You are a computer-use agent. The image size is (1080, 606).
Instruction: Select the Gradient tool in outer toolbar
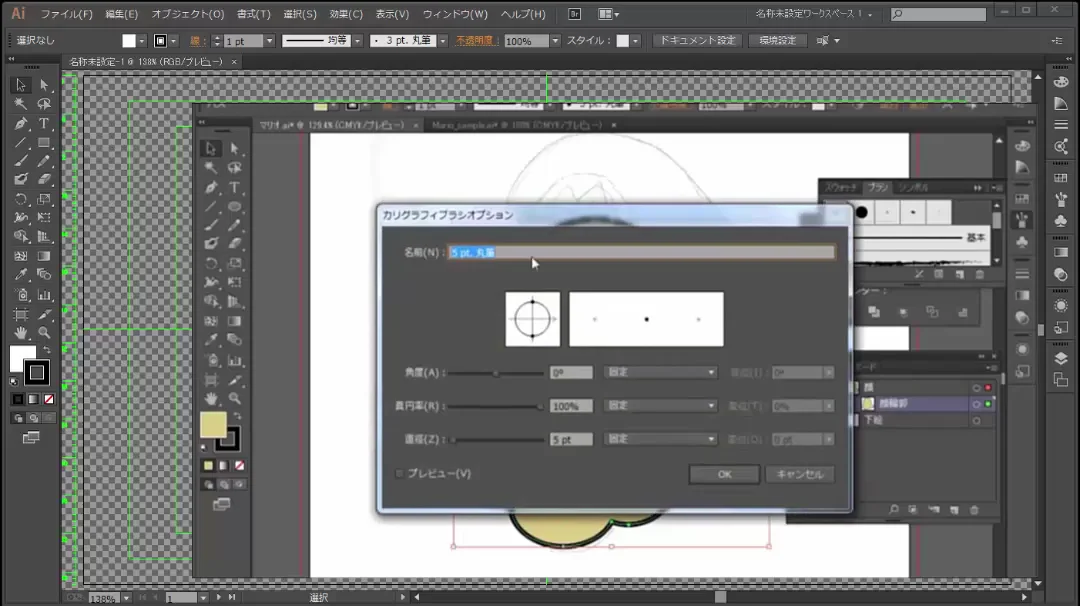pos(44,256)
